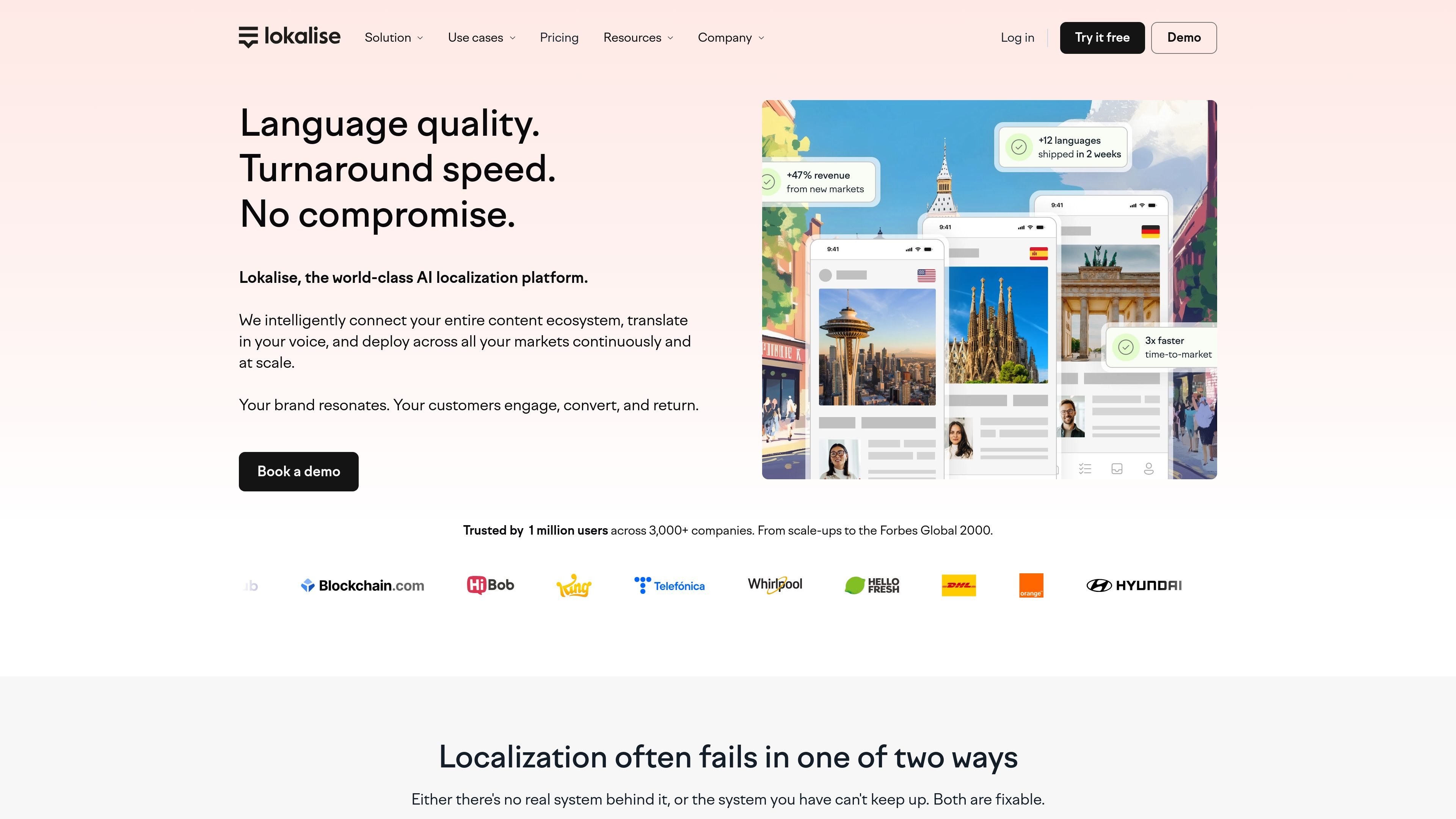Click the German flag on the phone mockup
1456x819 pixels.
pyautogui.click(x=1150, y=231)
